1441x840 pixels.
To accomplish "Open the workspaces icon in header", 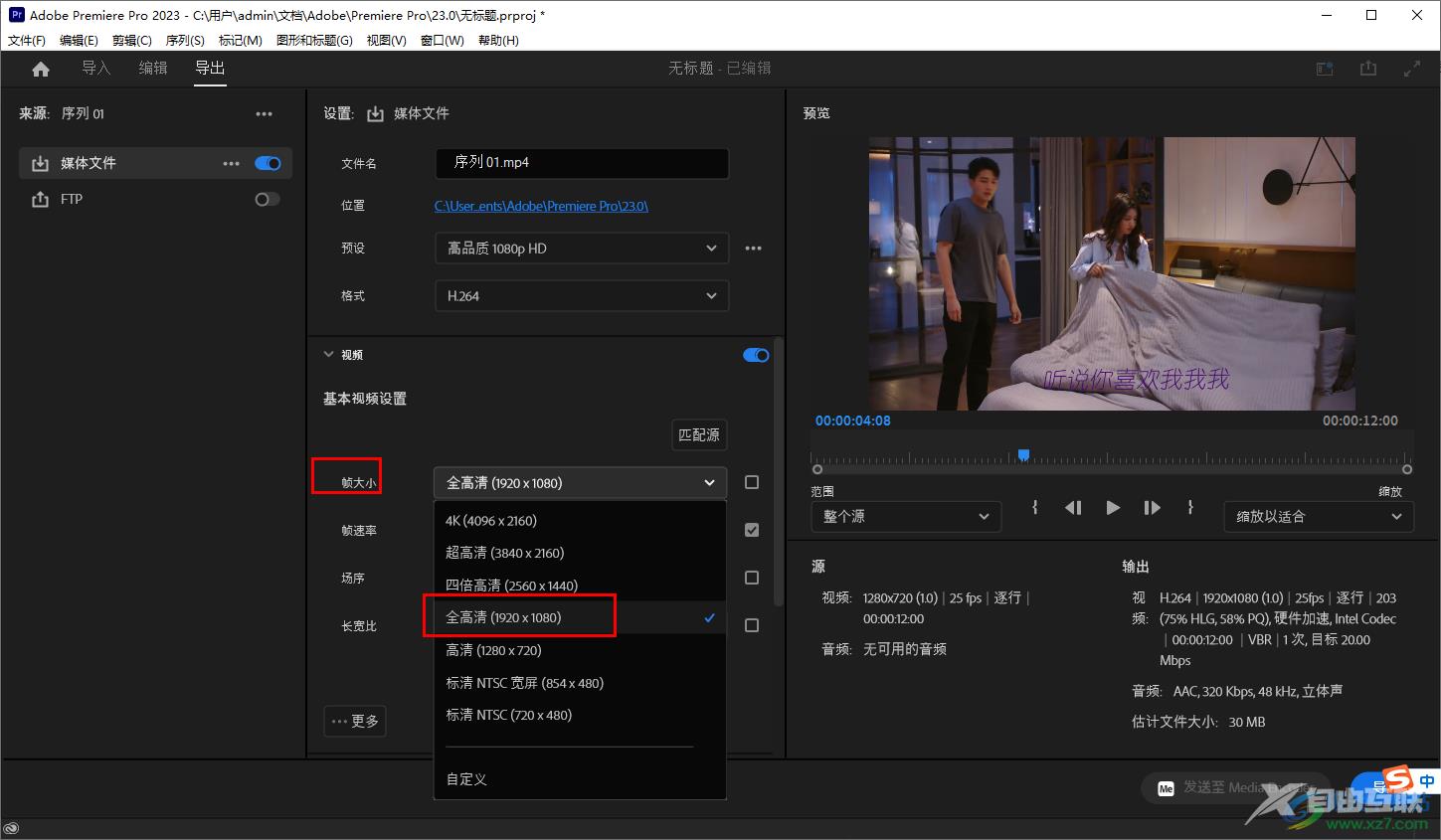I will pyautogui.click(x=1325, y=69).
